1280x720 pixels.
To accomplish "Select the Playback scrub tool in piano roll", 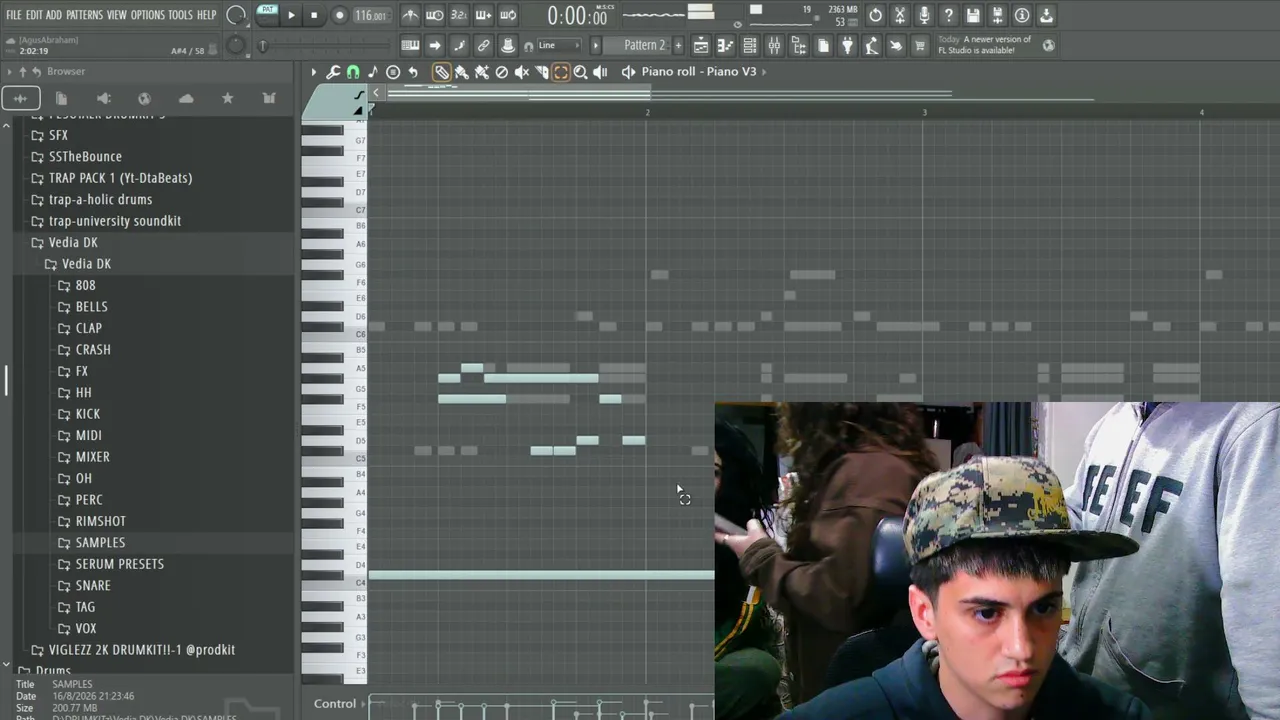I will tap(600, 72).
